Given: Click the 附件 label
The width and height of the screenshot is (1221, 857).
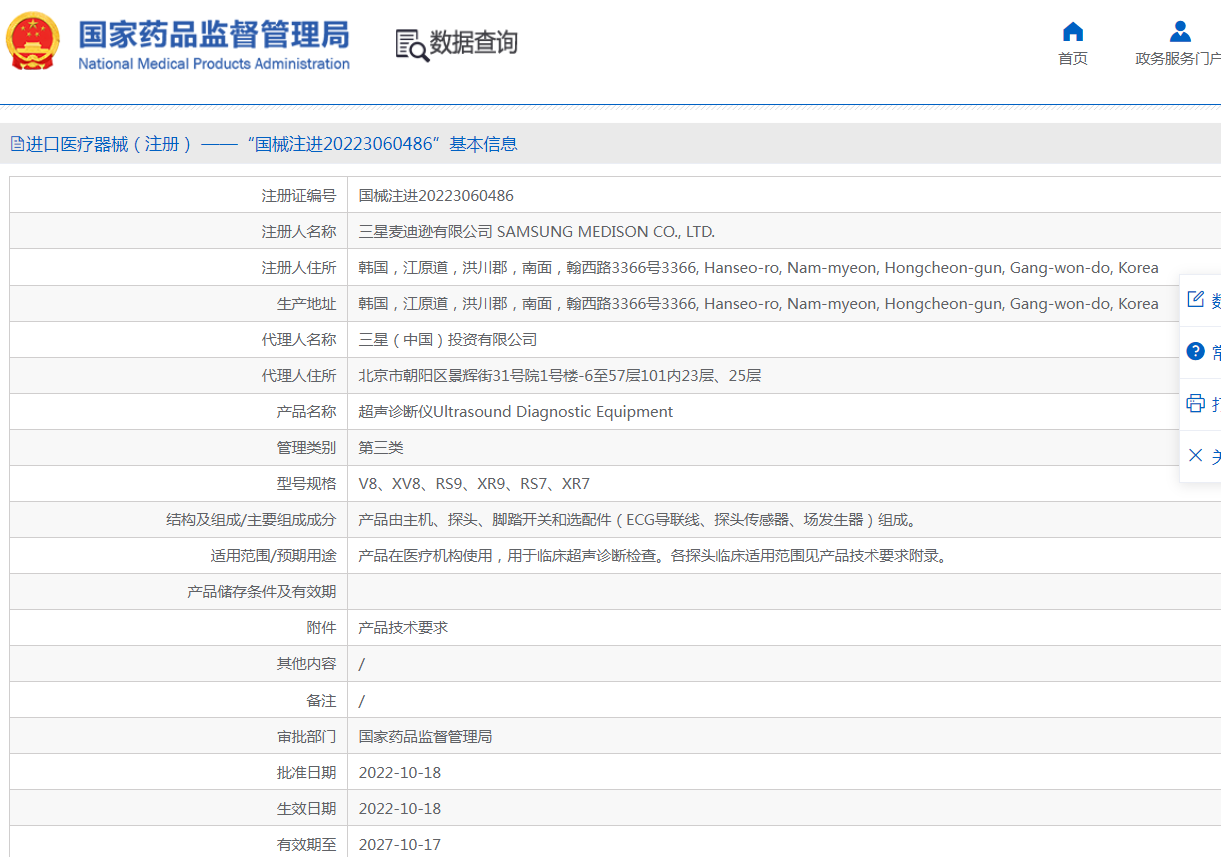Looking at the screenshot, I should 321,628.
